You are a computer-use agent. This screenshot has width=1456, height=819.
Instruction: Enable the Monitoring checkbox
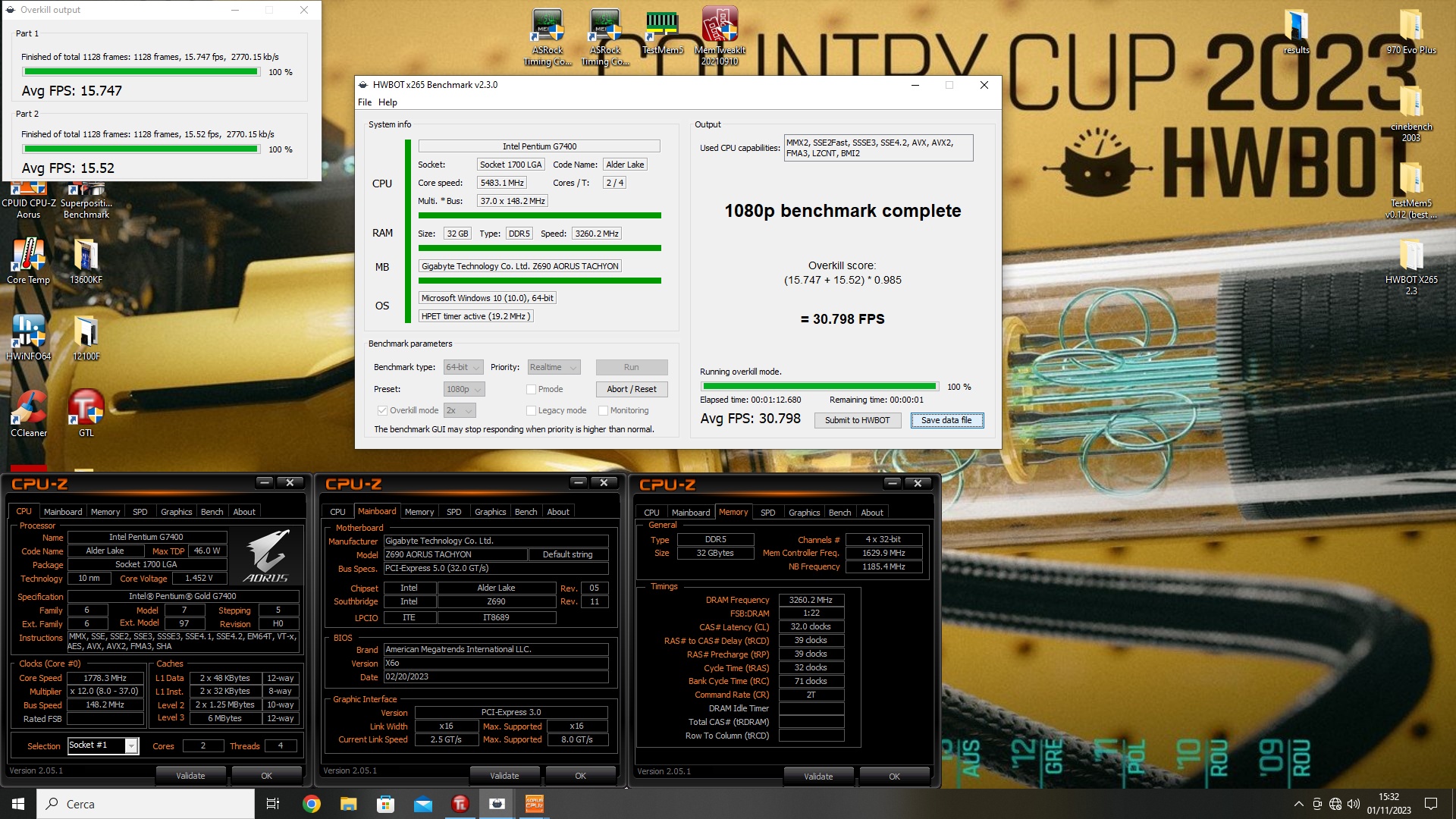click(603, 410)
